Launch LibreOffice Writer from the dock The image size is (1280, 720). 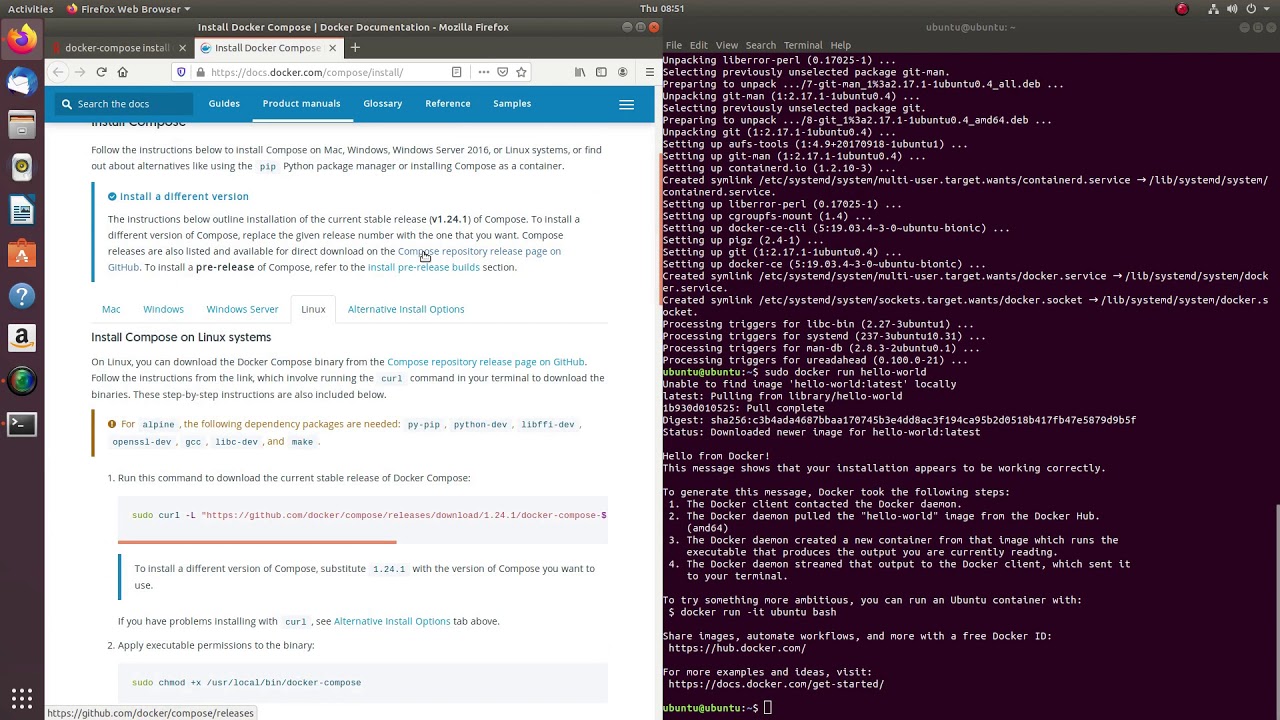click(21, 211)
